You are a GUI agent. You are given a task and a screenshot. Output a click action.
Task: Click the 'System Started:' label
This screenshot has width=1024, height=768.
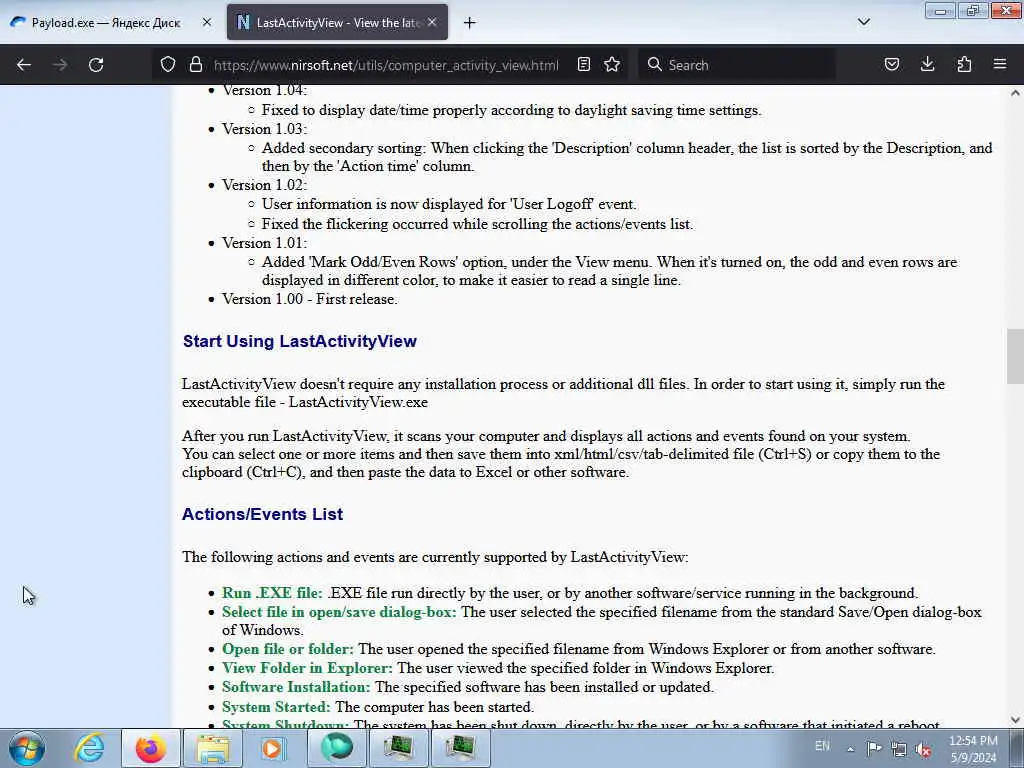pos(276,707)
